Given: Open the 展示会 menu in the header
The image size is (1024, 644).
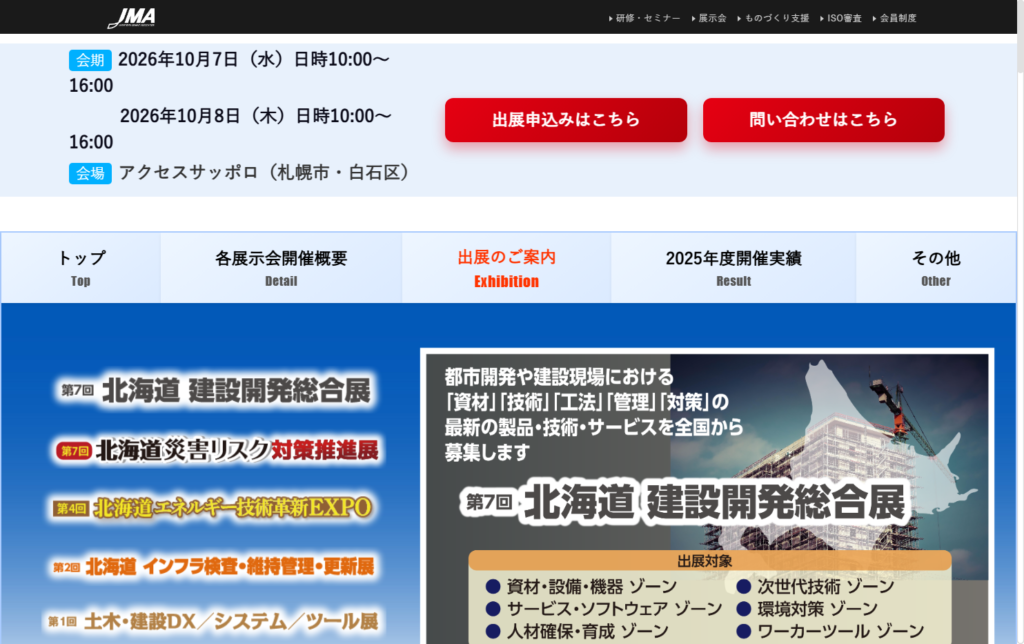Looking at the screenshot, I should point(708,17).
